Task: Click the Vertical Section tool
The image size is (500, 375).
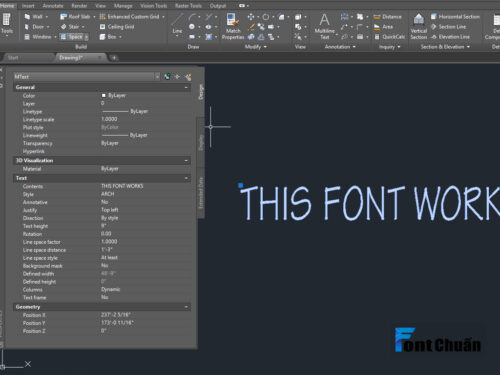Action: [419, 27]
